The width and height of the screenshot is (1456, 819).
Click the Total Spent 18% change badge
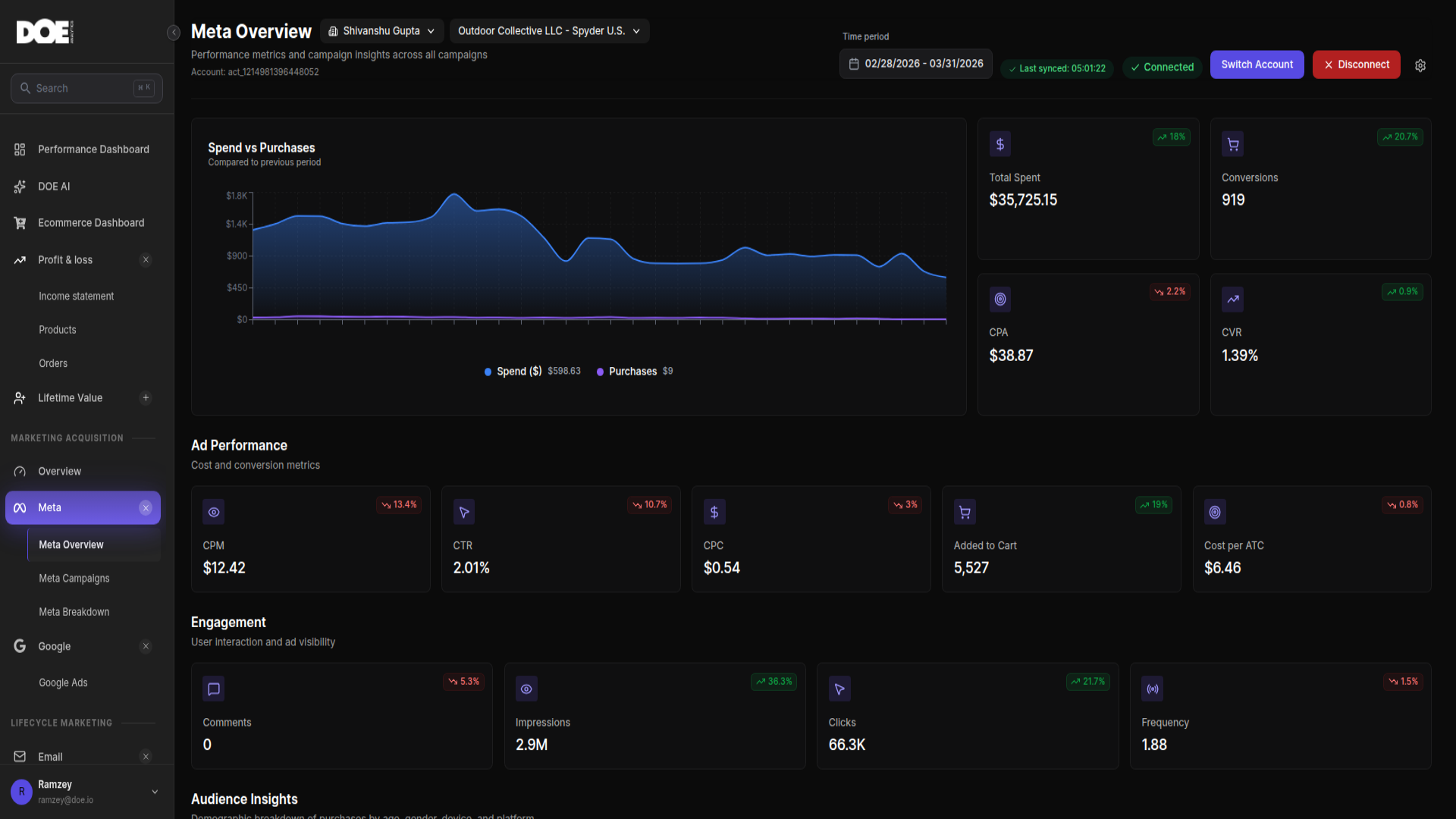(x=1172, y=137)
